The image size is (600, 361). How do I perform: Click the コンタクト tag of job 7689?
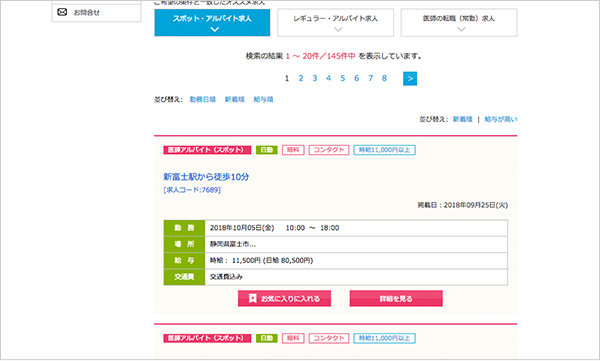(329, 150)
